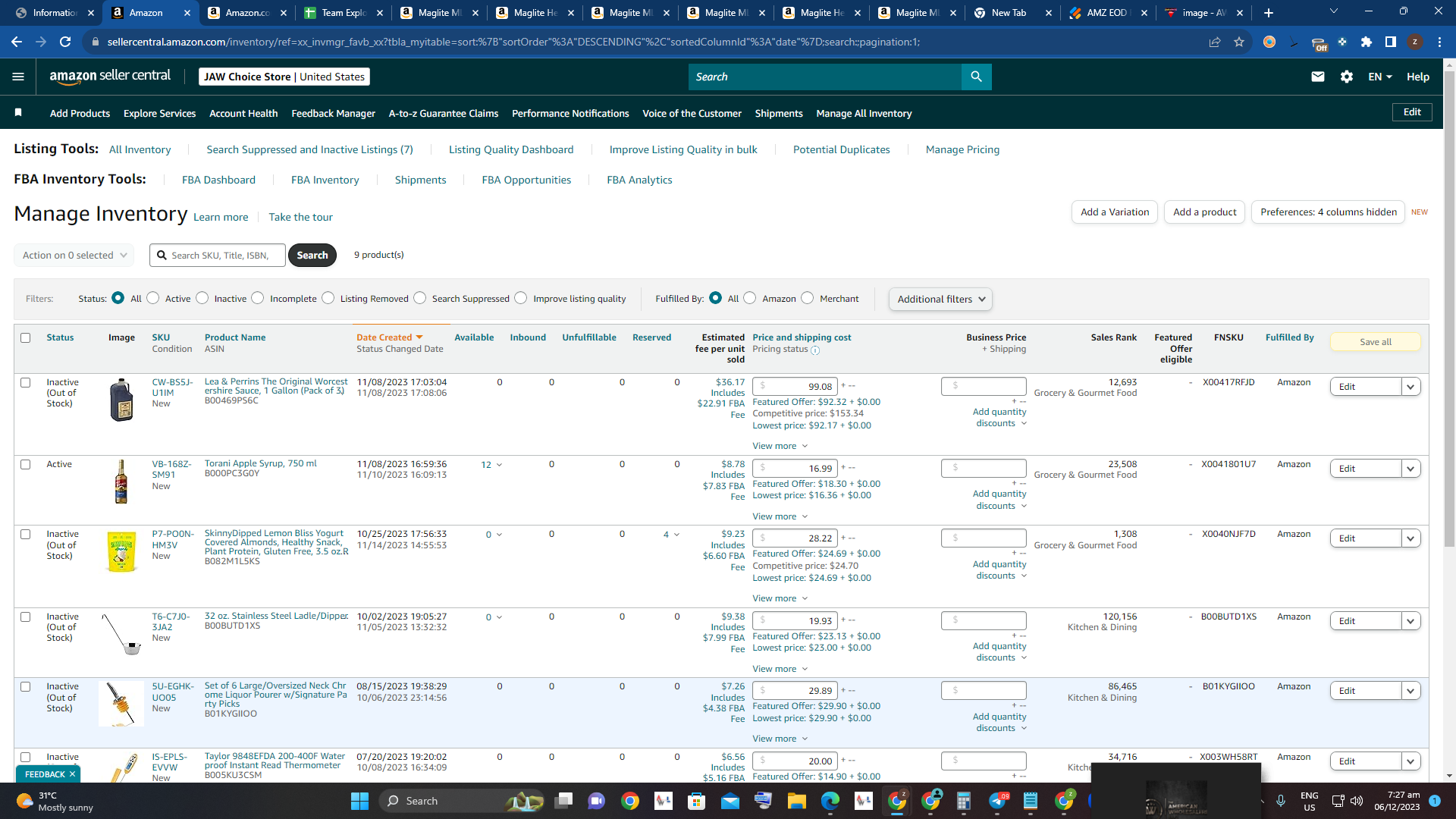
Task: Open Account Health menu item
Action: pos(243,113)
